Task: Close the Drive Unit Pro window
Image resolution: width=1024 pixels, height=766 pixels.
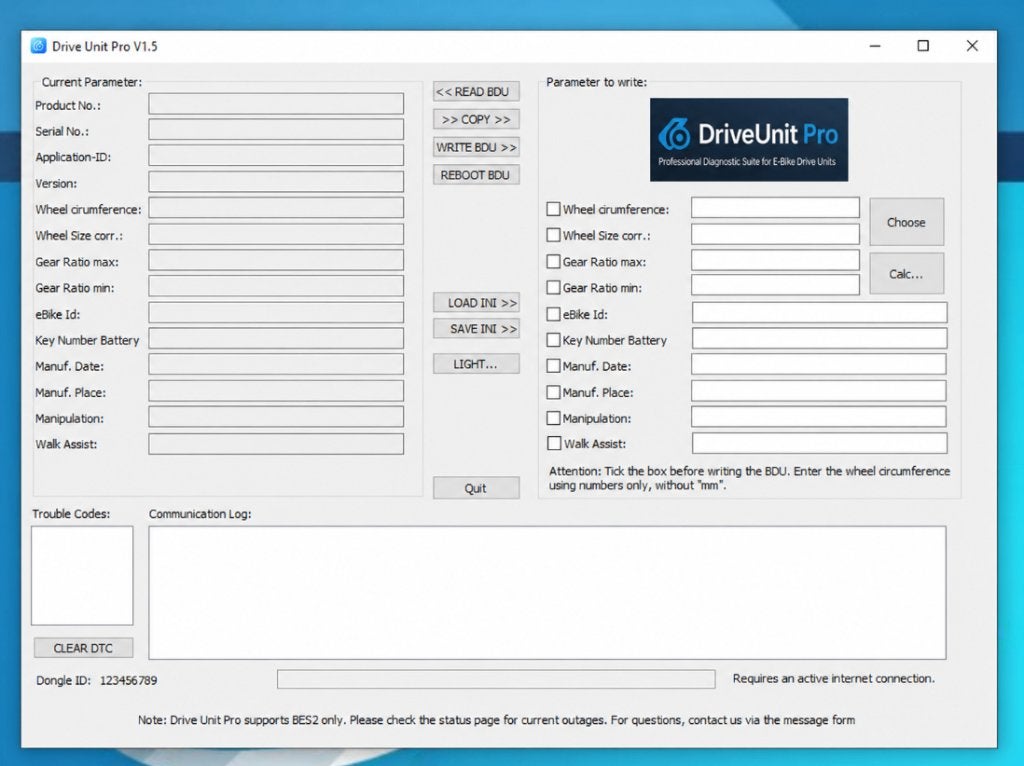Action: coord(972,46)
